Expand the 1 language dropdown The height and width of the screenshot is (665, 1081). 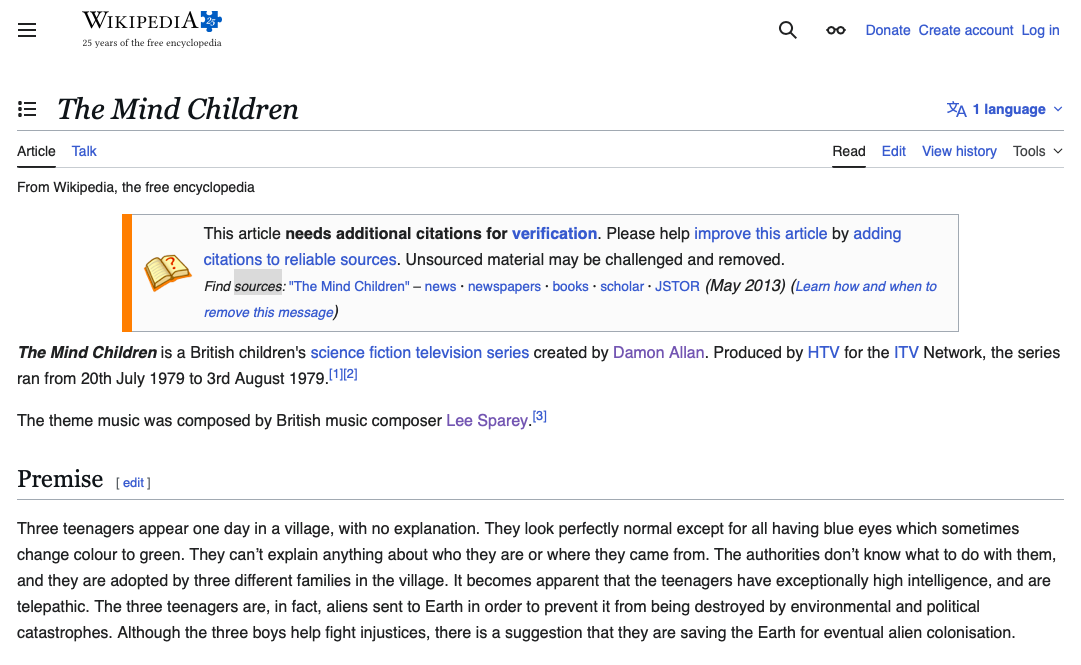pos(1005,109)
